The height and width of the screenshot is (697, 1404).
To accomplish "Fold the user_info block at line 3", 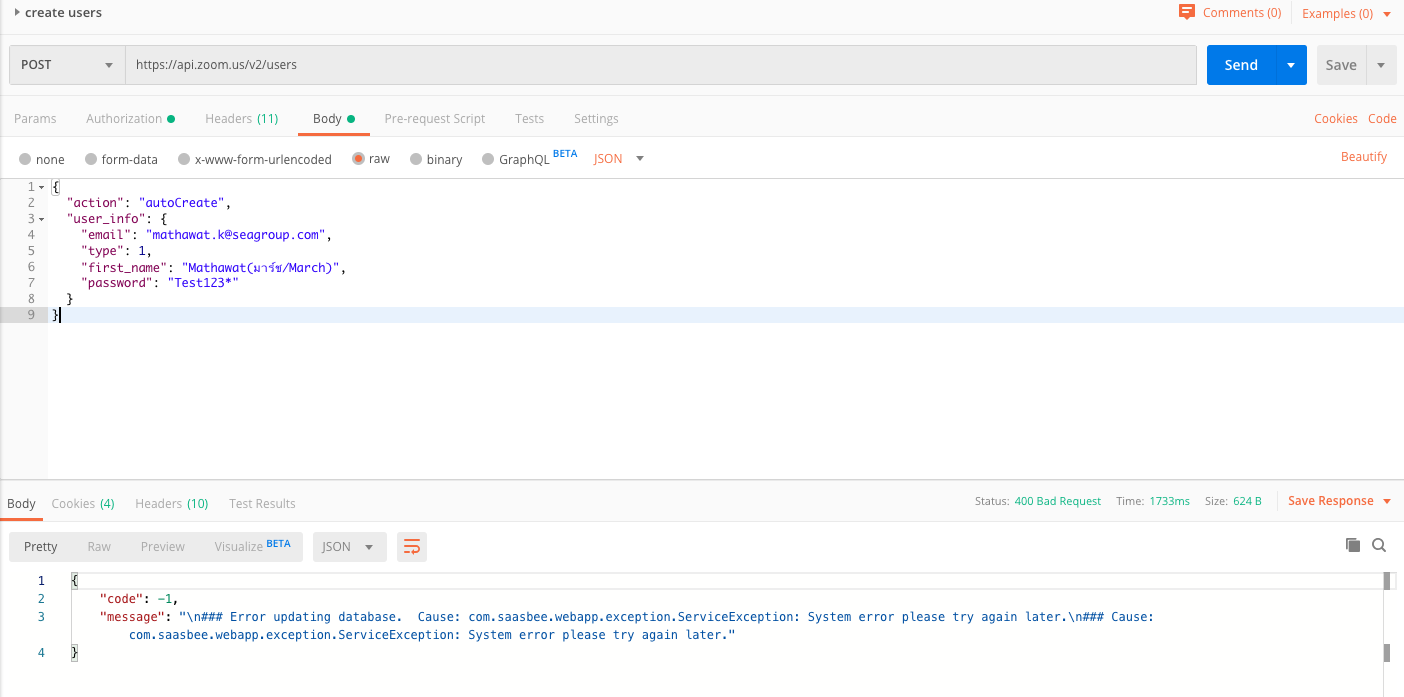I will pos(41,219).
